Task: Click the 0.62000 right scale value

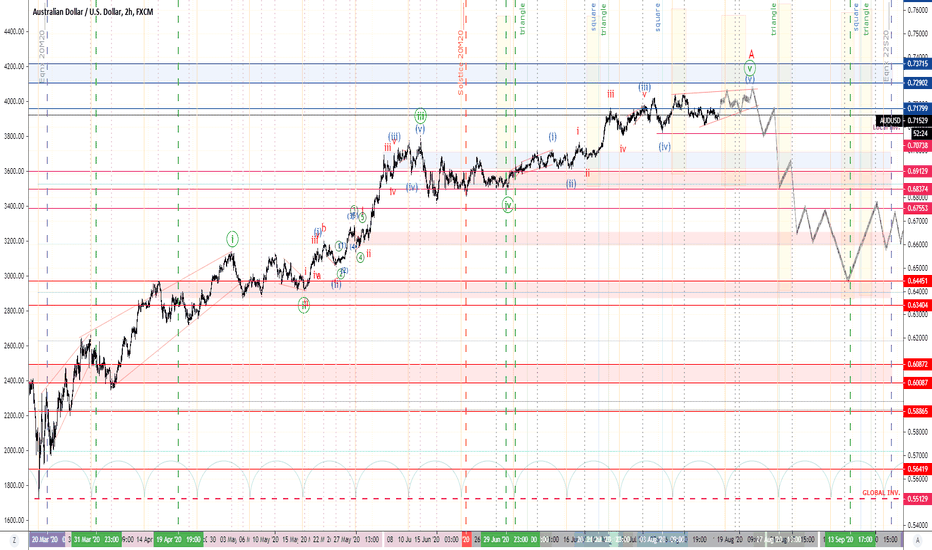Action: (919, 338)
